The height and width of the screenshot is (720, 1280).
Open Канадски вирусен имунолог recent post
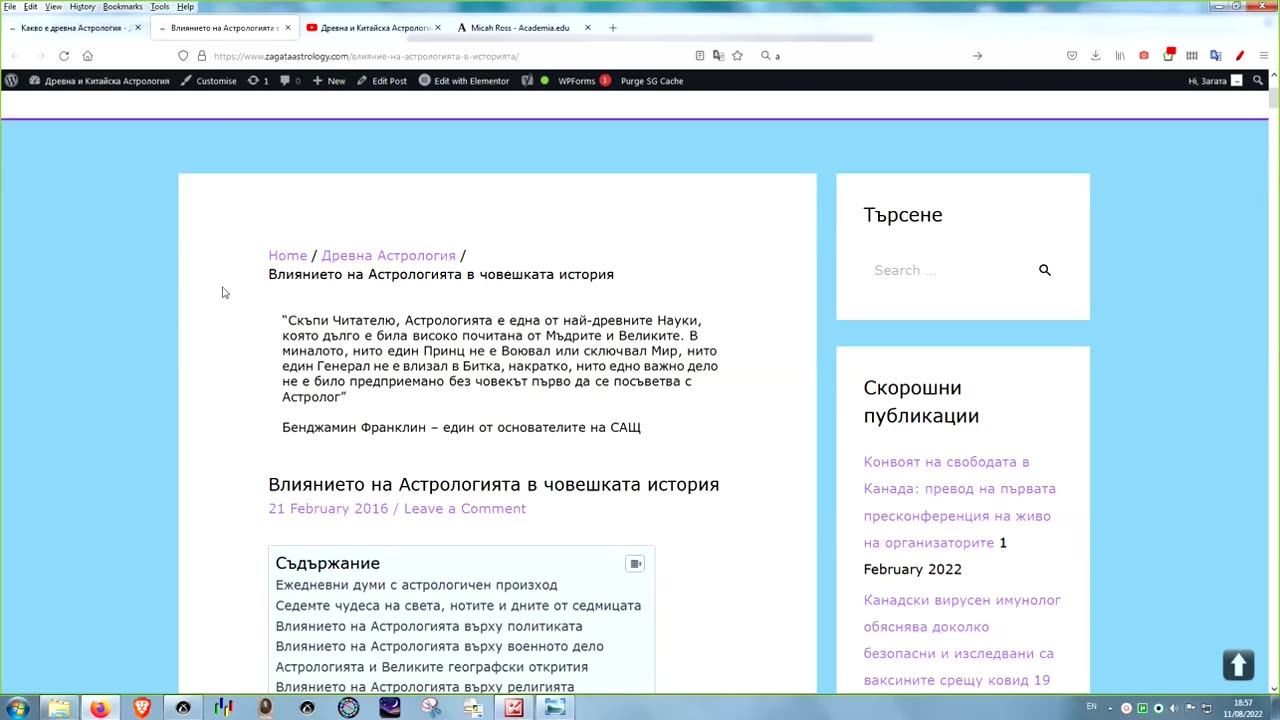coord(962,640)
